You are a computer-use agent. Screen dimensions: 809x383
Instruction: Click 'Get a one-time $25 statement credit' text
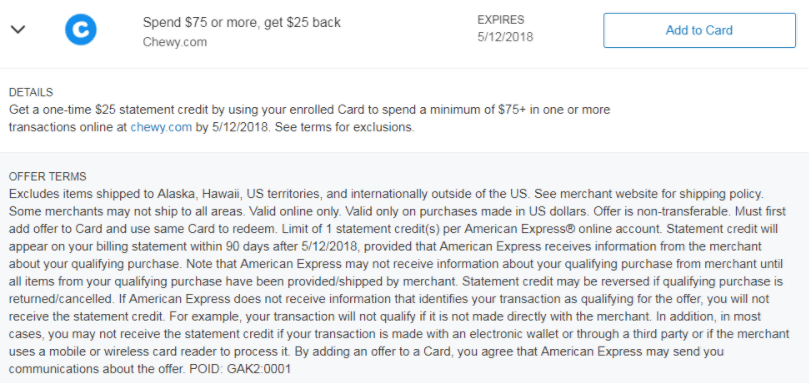coord(116,110)
